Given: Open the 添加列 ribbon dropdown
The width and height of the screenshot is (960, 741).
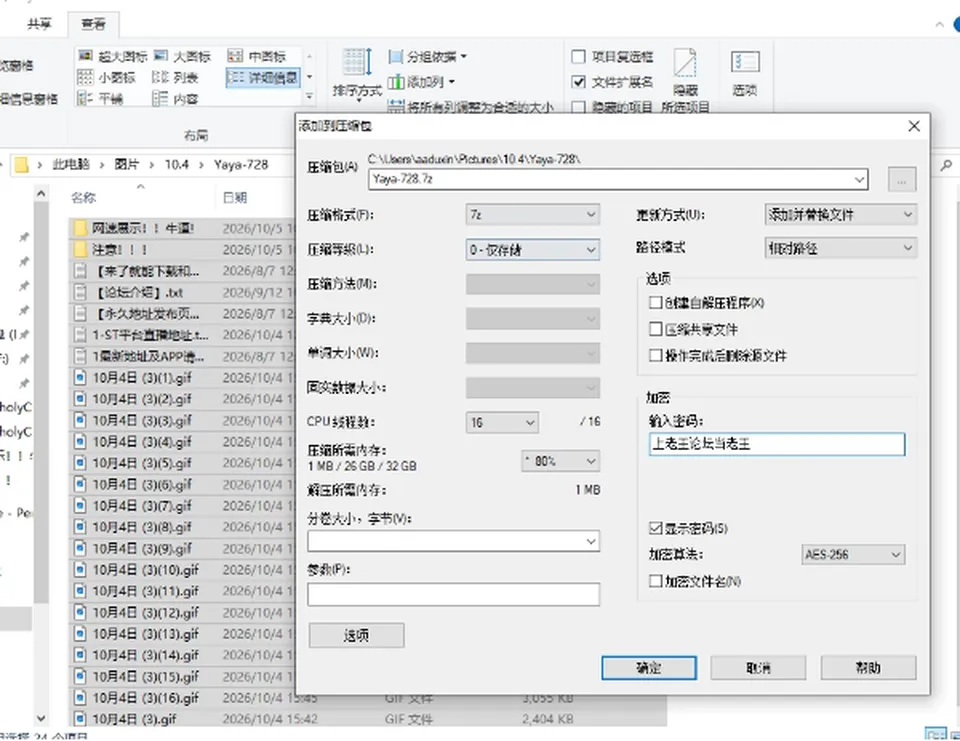Looking at the screenshot, I should pos(422,82).
